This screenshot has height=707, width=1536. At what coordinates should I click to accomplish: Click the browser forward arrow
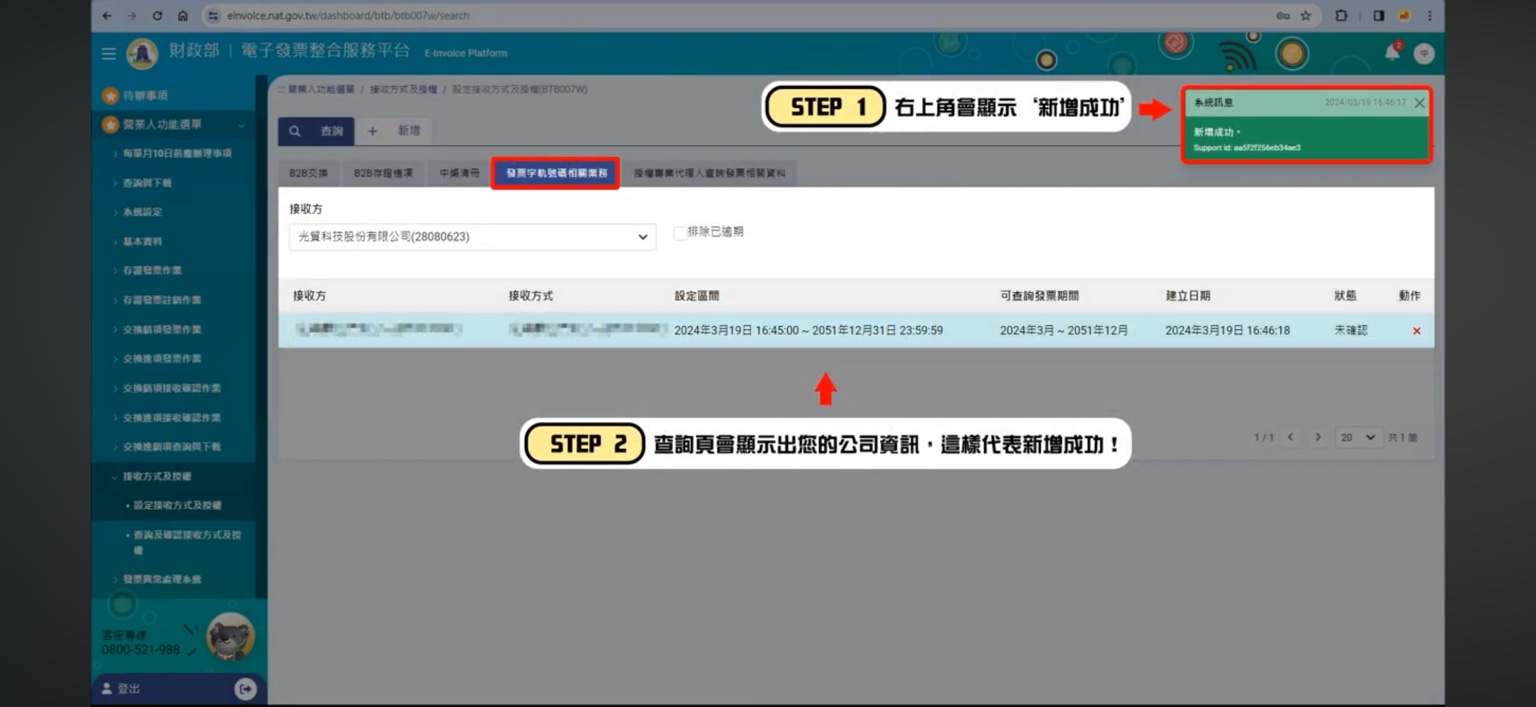pyautogui.click(x=132, y=16)
